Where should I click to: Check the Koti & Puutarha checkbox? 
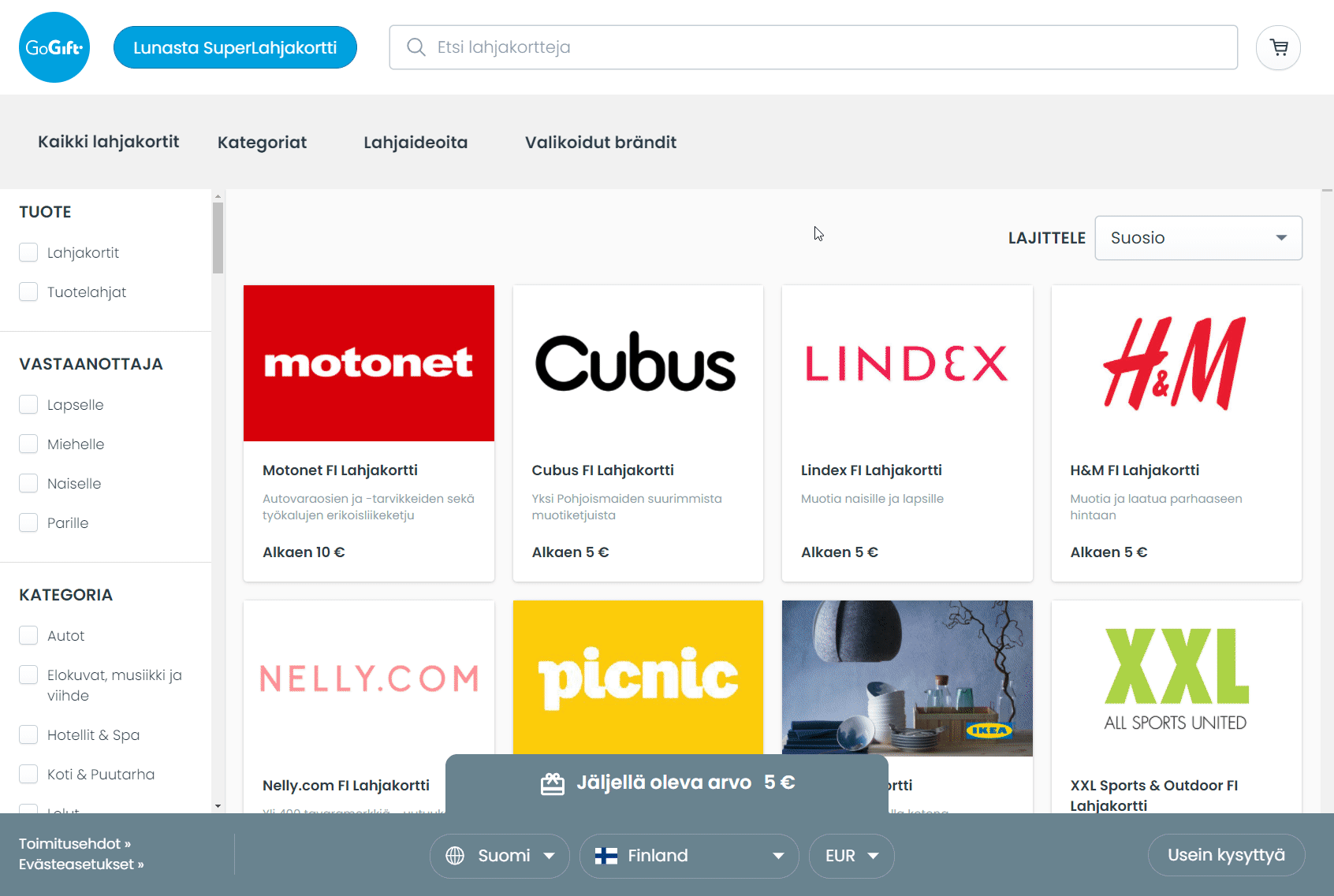[28, 774]
